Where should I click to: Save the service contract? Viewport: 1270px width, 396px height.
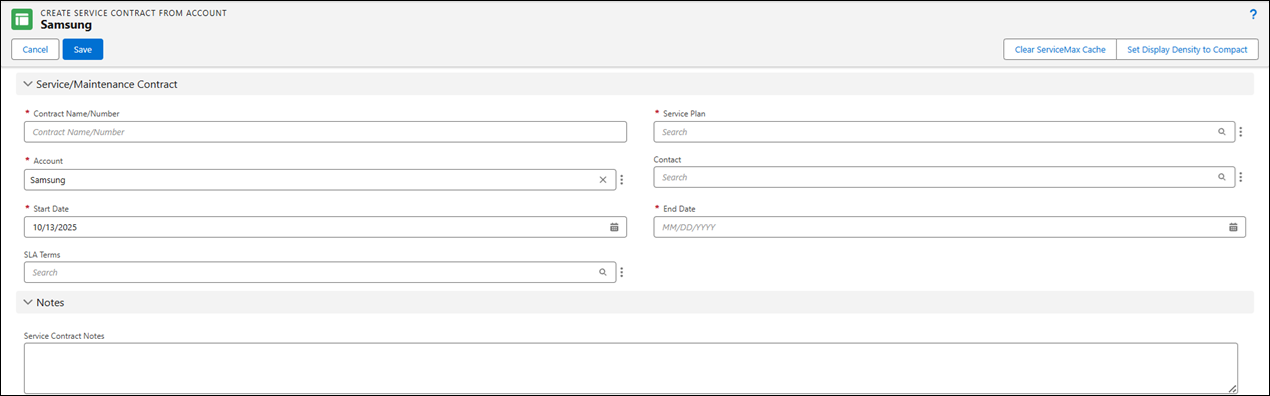[83, 50]
